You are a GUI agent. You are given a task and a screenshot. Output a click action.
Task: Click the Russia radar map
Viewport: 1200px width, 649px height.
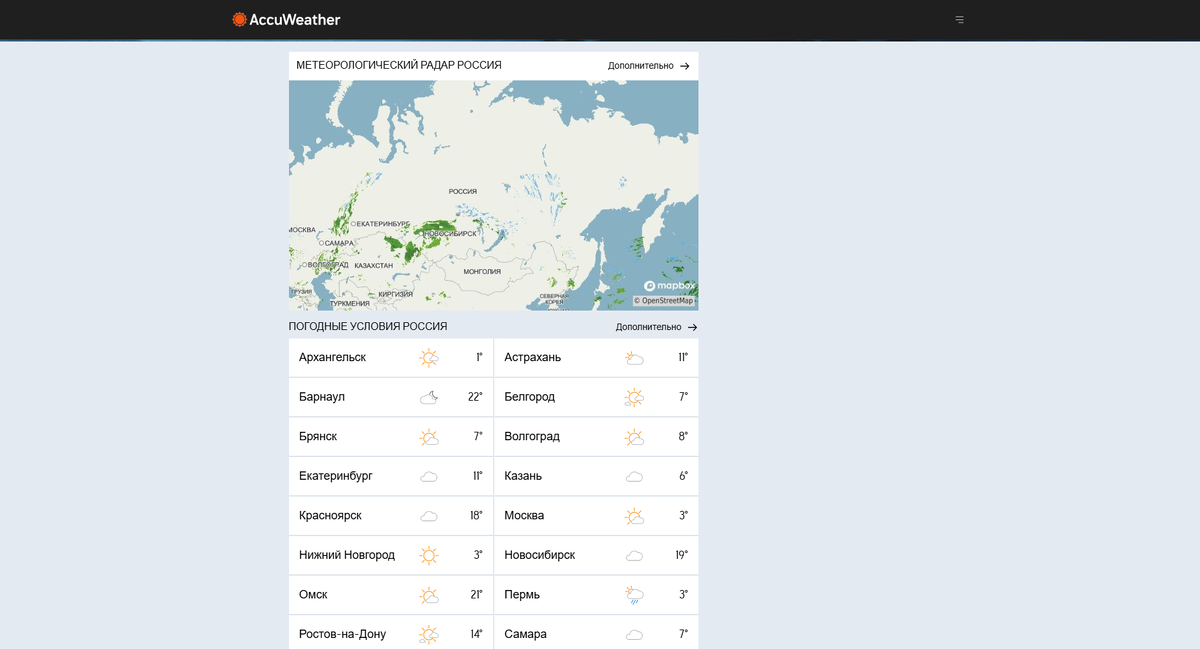click(494, 195)
